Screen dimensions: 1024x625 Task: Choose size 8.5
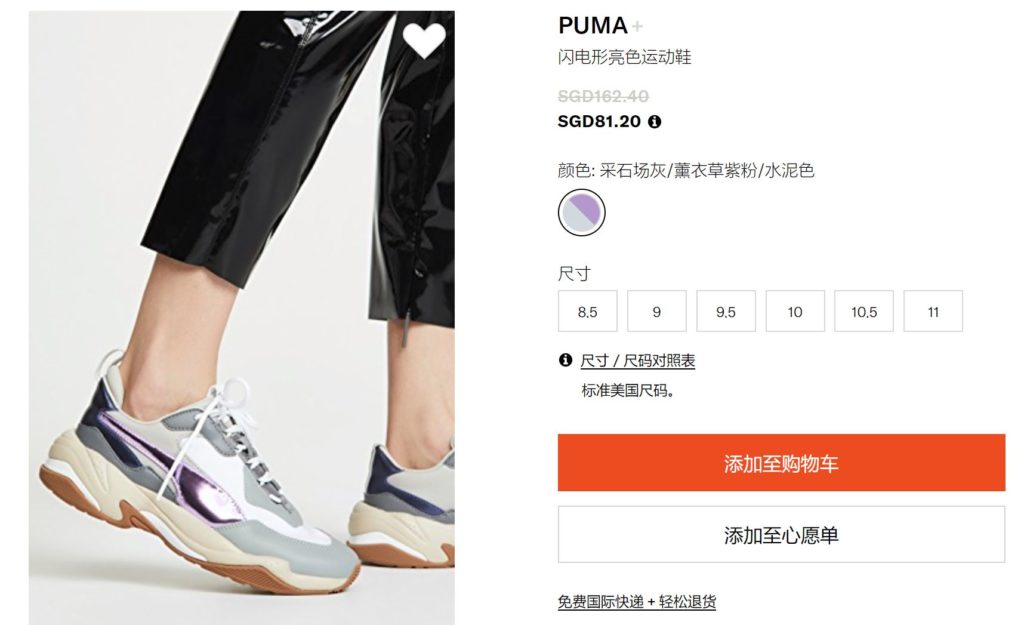[x=588, y=312]
